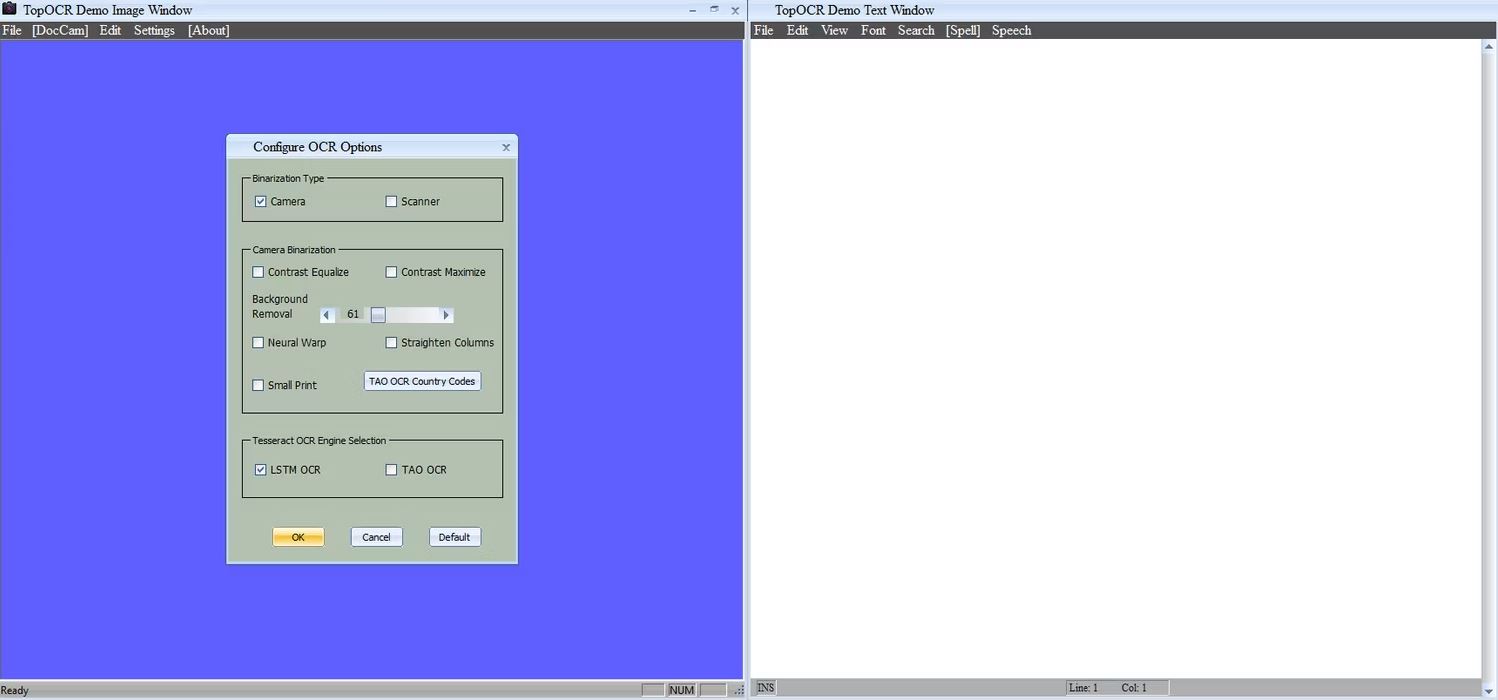Screen dimensions: 1498x700
Task: Click the Background Removal value 61
Action: (353, 315)
